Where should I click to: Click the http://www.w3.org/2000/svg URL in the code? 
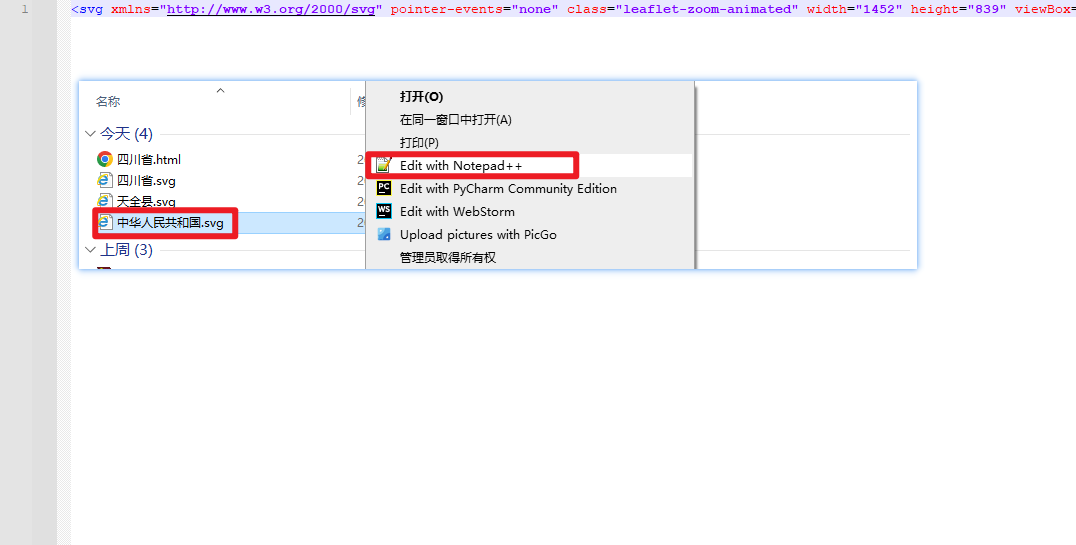click(x=270, y=10)
